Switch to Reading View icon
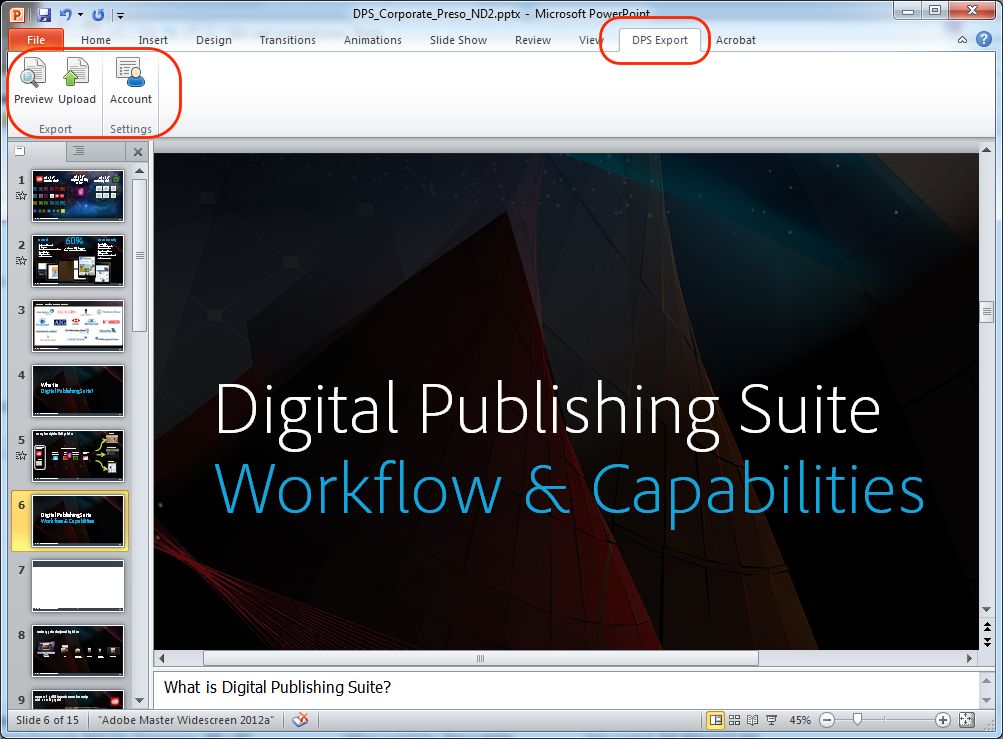 pyautogui.click(x=753, y=720)
